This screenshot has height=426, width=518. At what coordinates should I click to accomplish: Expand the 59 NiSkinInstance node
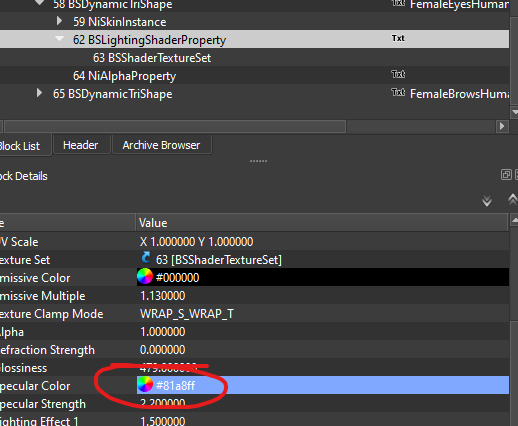click(x=59, y=21)
